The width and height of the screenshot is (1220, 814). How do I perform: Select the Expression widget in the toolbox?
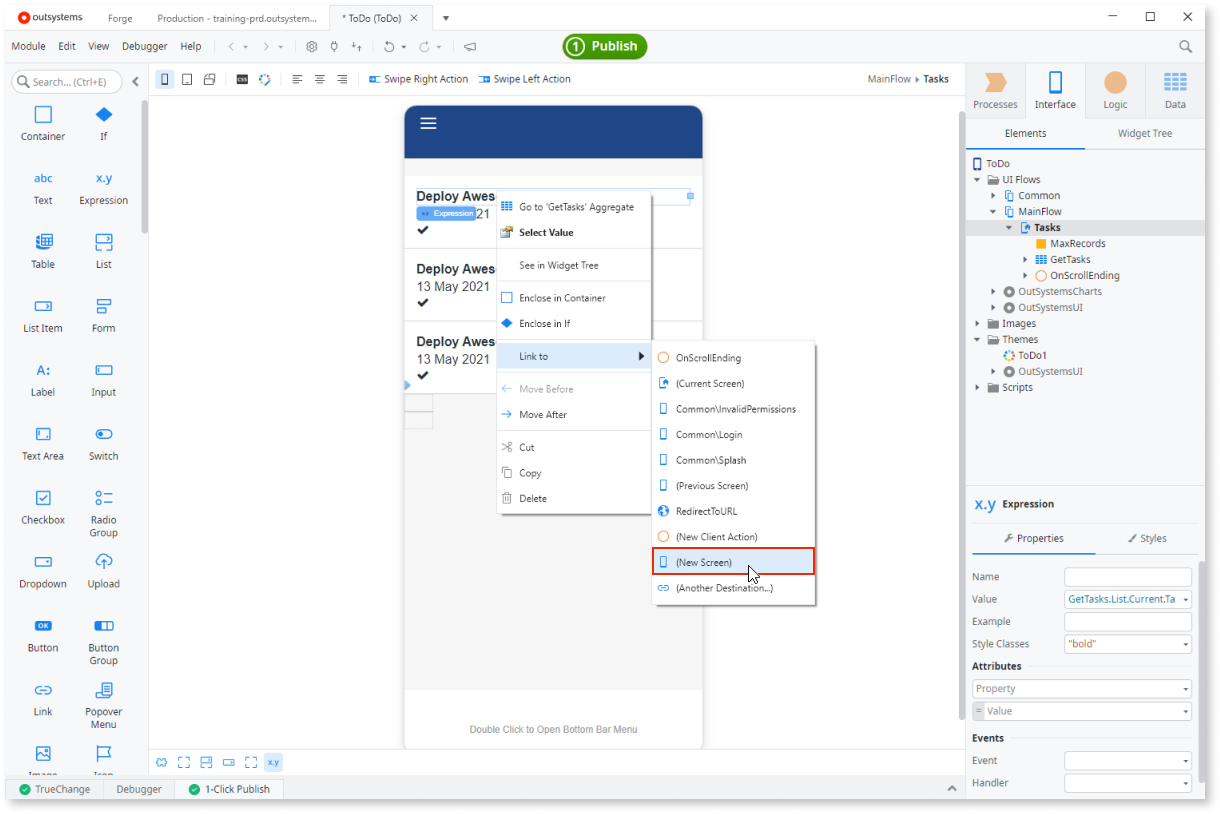103,186
